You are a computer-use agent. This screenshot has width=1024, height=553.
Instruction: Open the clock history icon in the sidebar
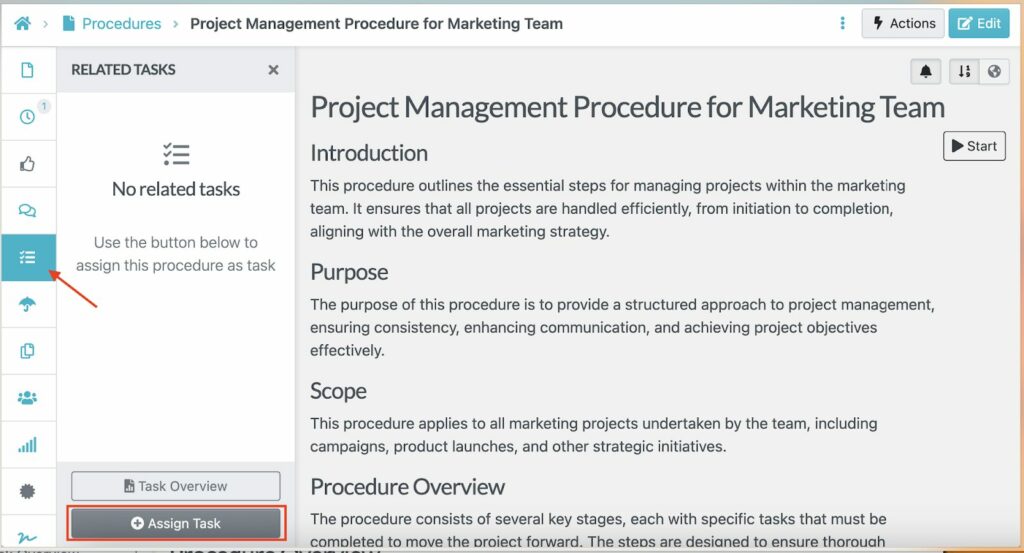click(28, 117)
